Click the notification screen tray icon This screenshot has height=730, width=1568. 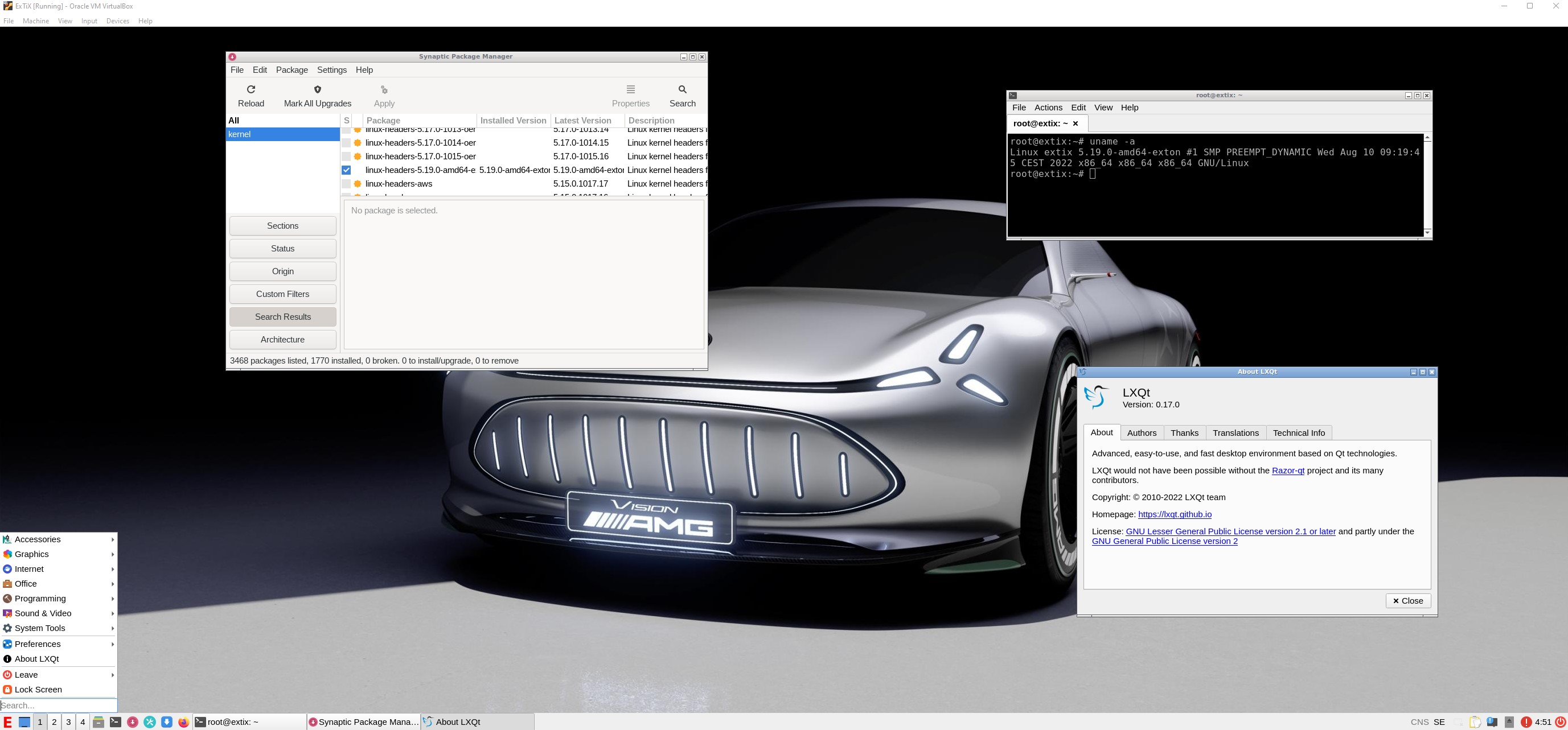[x=1492, y=722]
